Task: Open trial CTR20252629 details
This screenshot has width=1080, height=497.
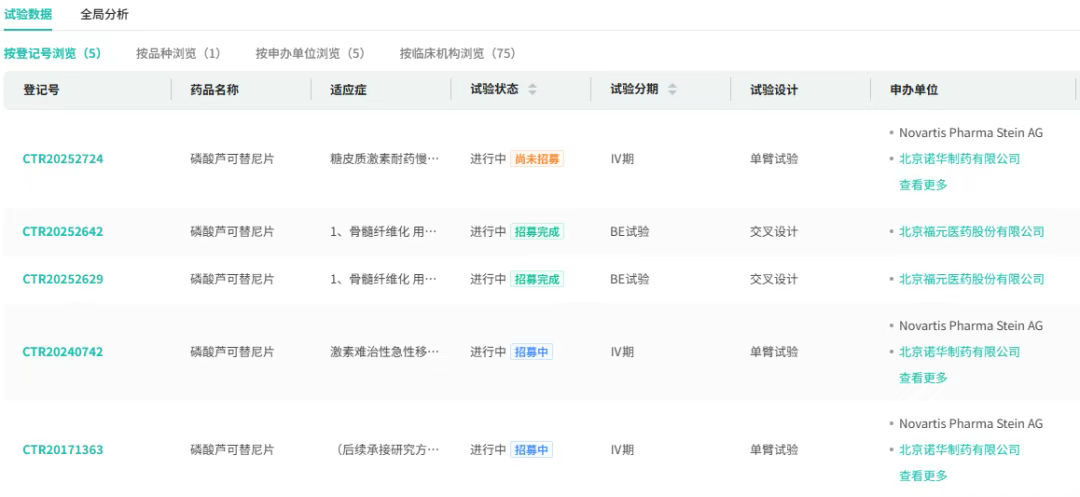Action: point(63,280)
